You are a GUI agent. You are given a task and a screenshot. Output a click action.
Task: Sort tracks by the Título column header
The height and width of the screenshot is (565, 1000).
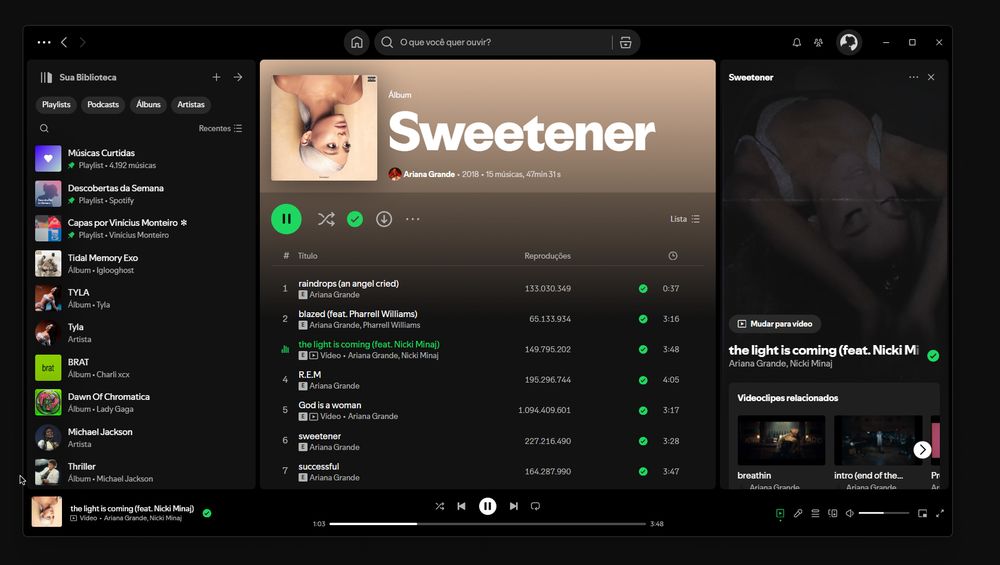307,256
